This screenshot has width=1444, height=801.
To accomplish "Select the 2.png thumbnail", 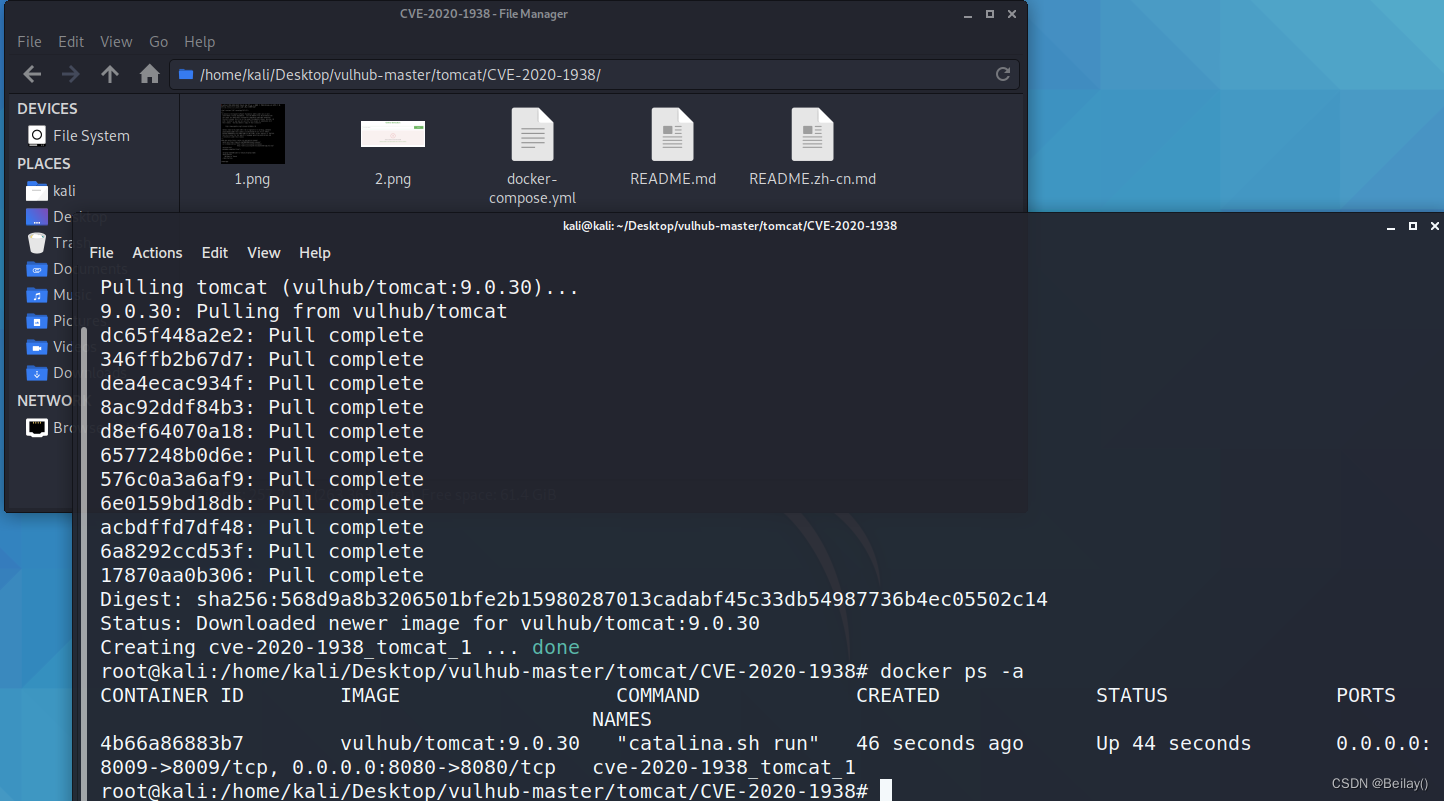I will pos(393,134).
